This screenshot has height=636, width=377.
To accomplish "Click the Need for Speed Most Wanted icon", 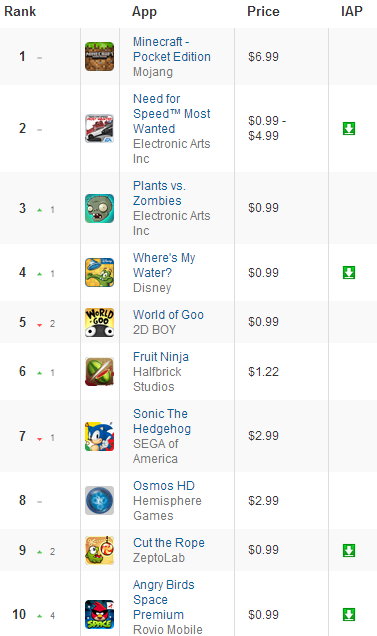I will point(99,129).
